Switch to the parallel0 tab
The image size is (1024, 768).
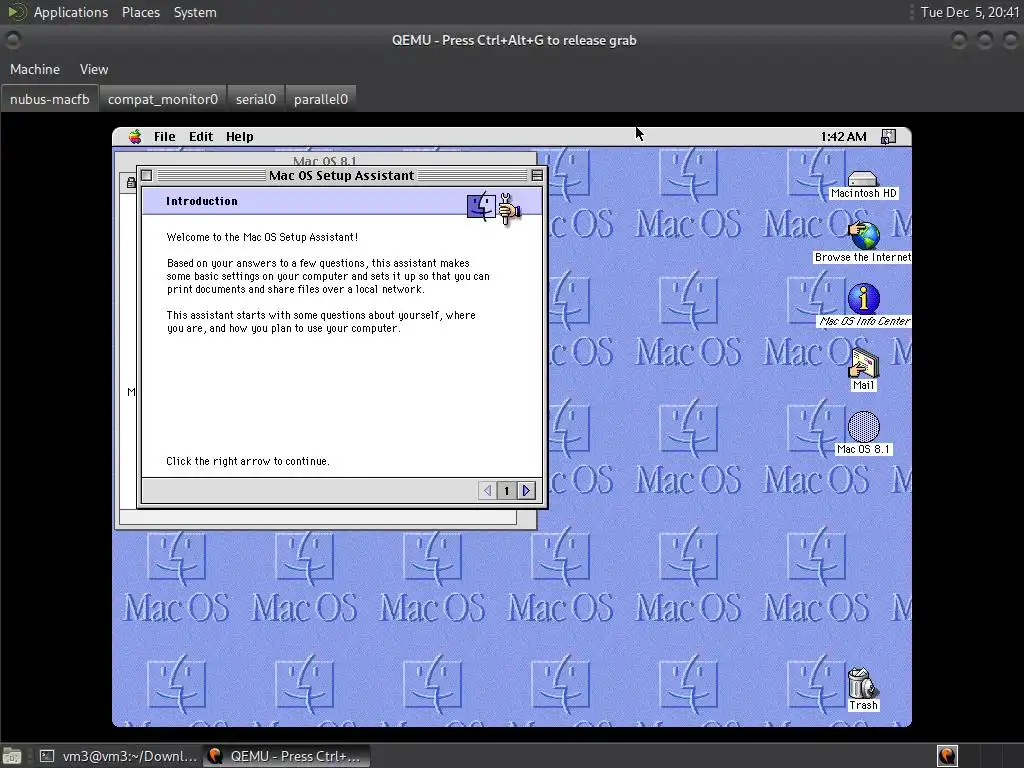point(321,99)
